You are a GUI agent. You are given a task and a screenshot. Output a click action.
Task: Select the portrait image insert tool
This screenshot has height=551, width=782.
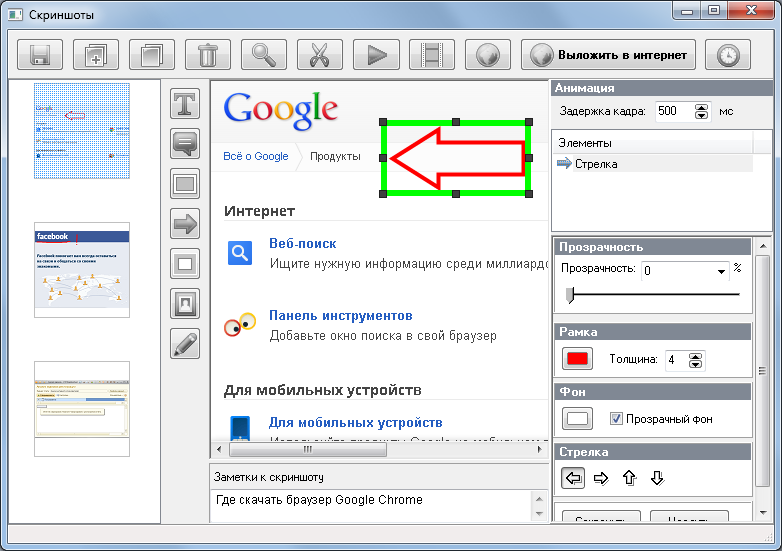pyautogui.click(x=185, y=303)
